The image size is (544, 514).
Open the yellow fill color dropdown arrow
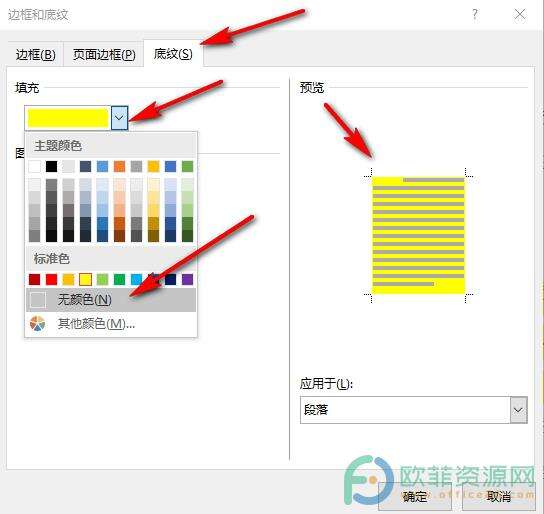[119, 118]
